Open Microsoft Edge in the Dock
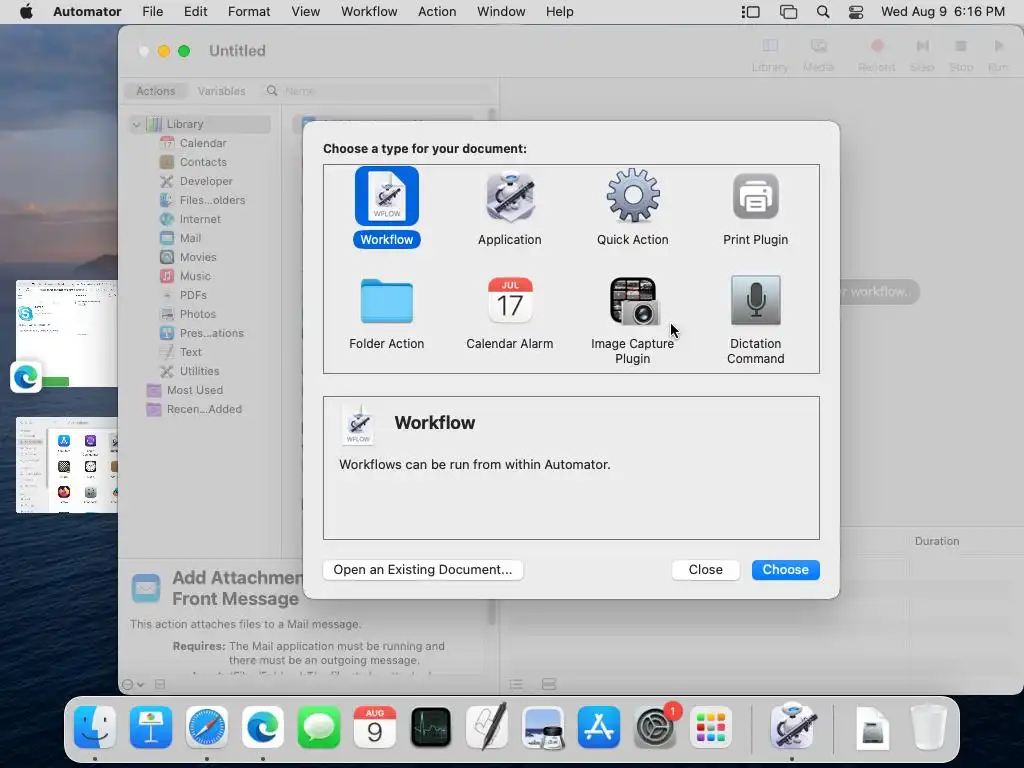This screenshot has width=1024, height=768. point(263,728)
